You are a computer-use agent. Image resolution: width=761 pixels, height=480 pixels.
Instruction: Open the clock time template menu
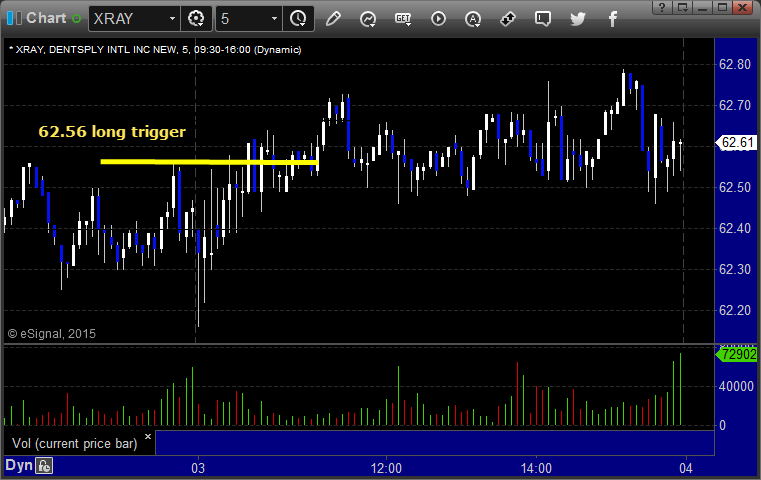click(x=298, y=18)
